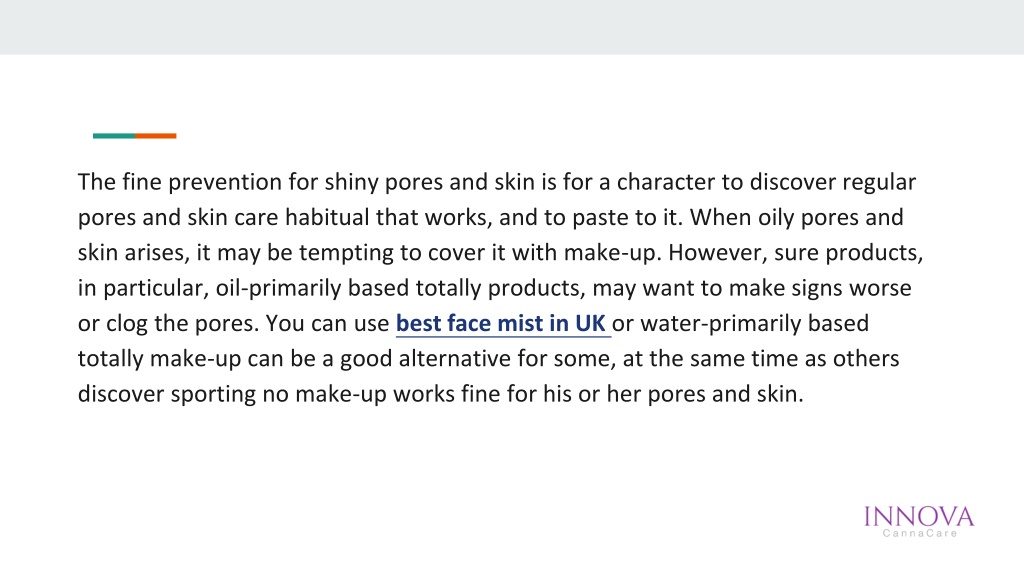Click the 'CannaCare' subtitle under the logo

[x=920, y=534]
